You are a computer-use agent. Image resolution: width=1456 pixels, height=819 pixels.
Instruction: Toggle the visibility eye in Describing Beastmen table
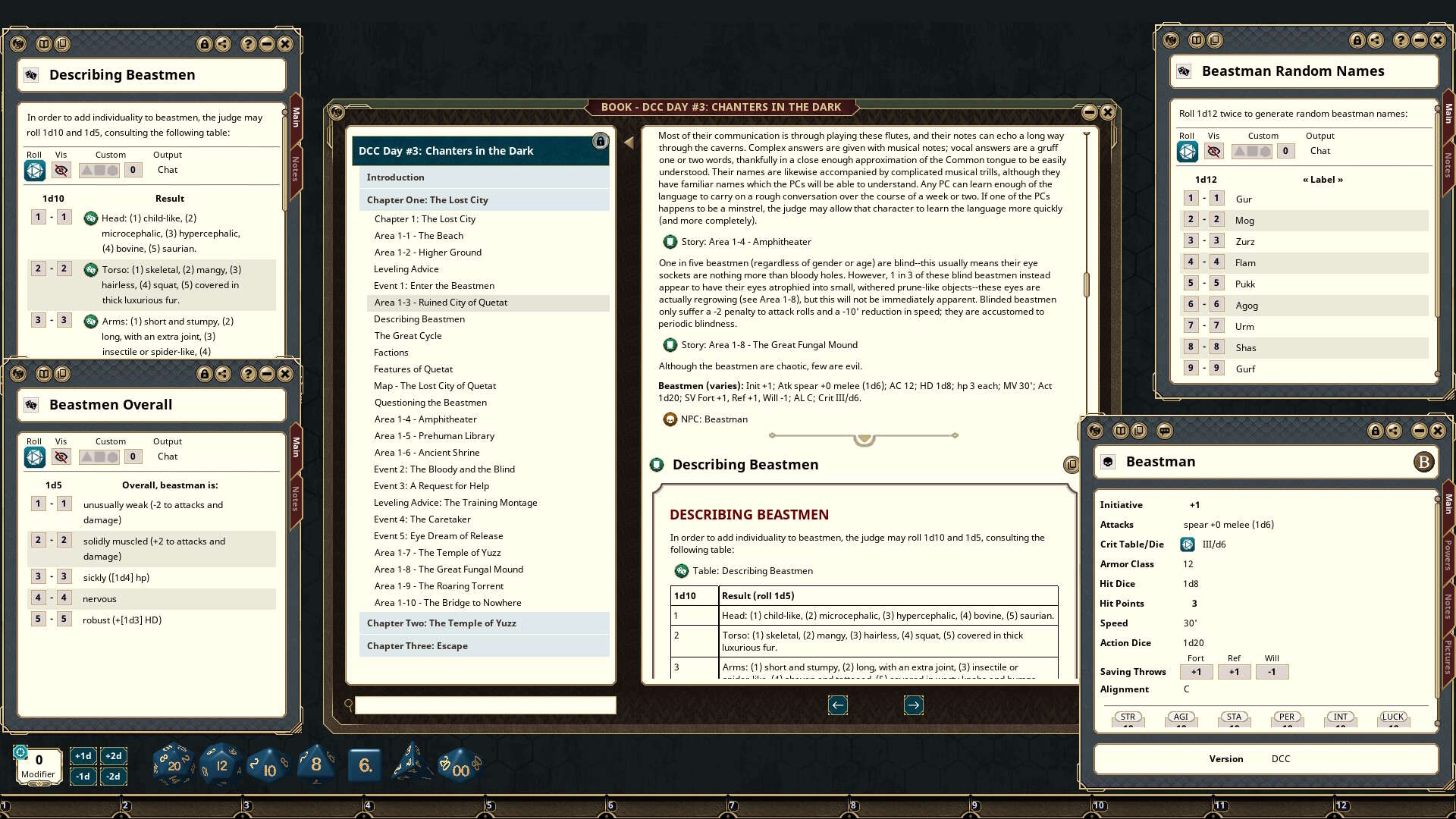61,170
